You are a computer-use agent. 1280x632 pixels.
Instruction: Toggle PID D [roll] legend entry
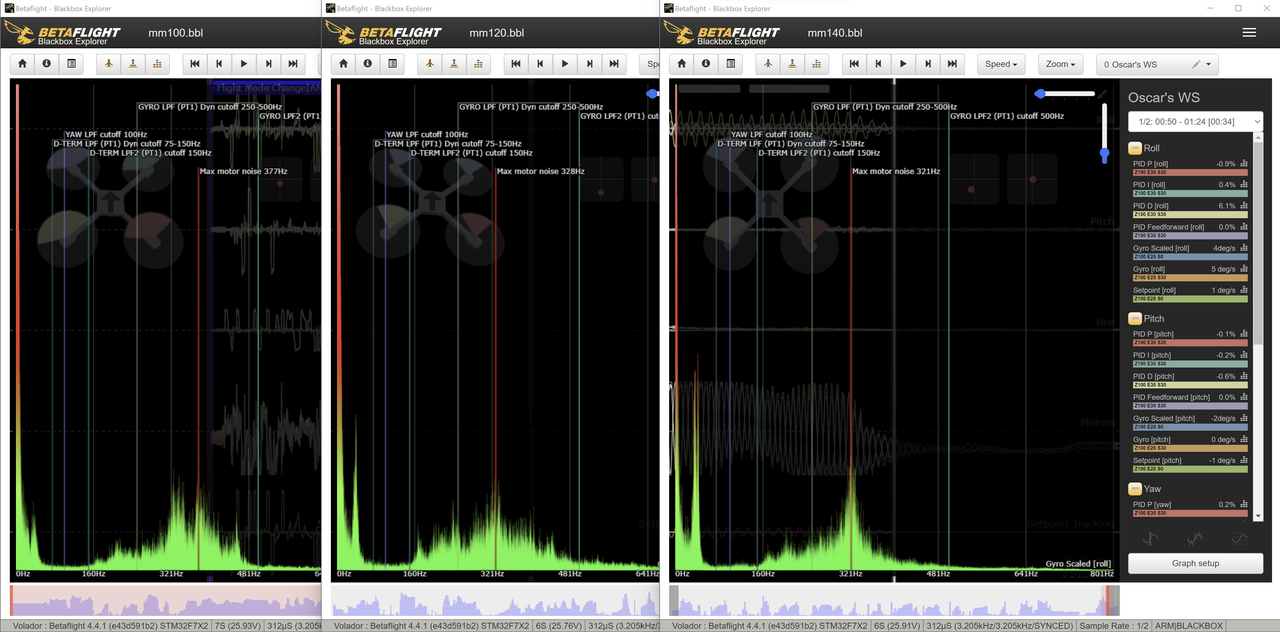[1190, 209]
